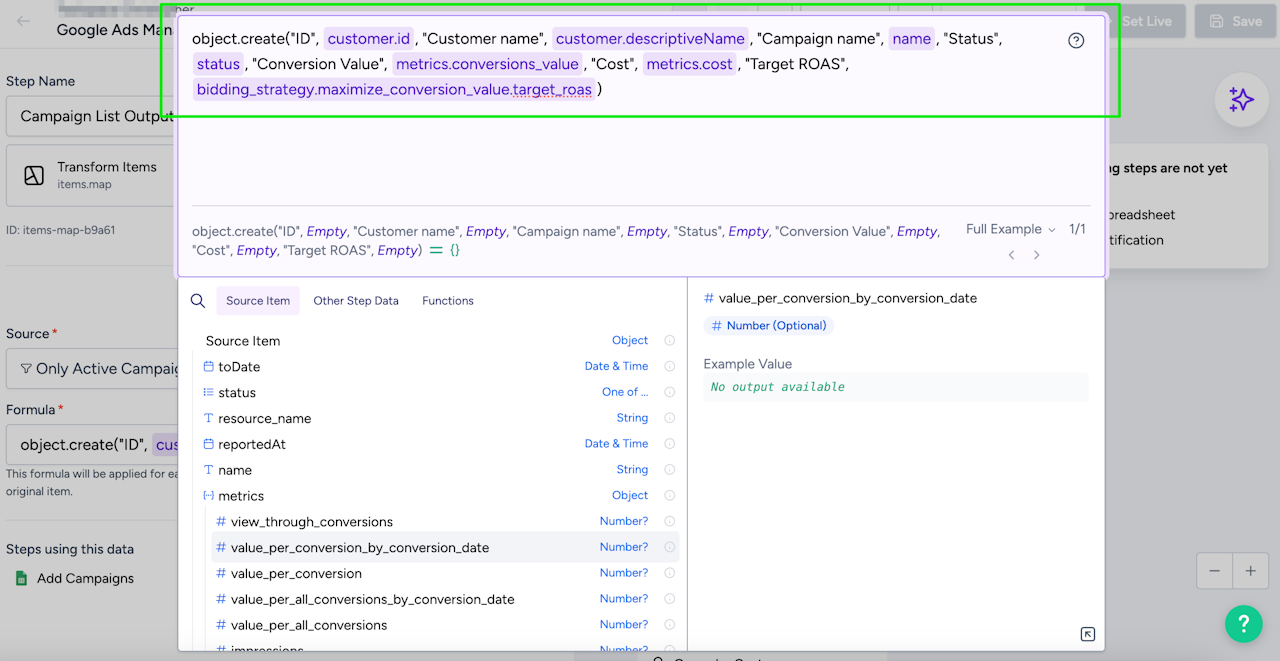Click the collapse panel icon at bottom right
Viewport: 1280px width, 661px height.
tap(1088, 634)
